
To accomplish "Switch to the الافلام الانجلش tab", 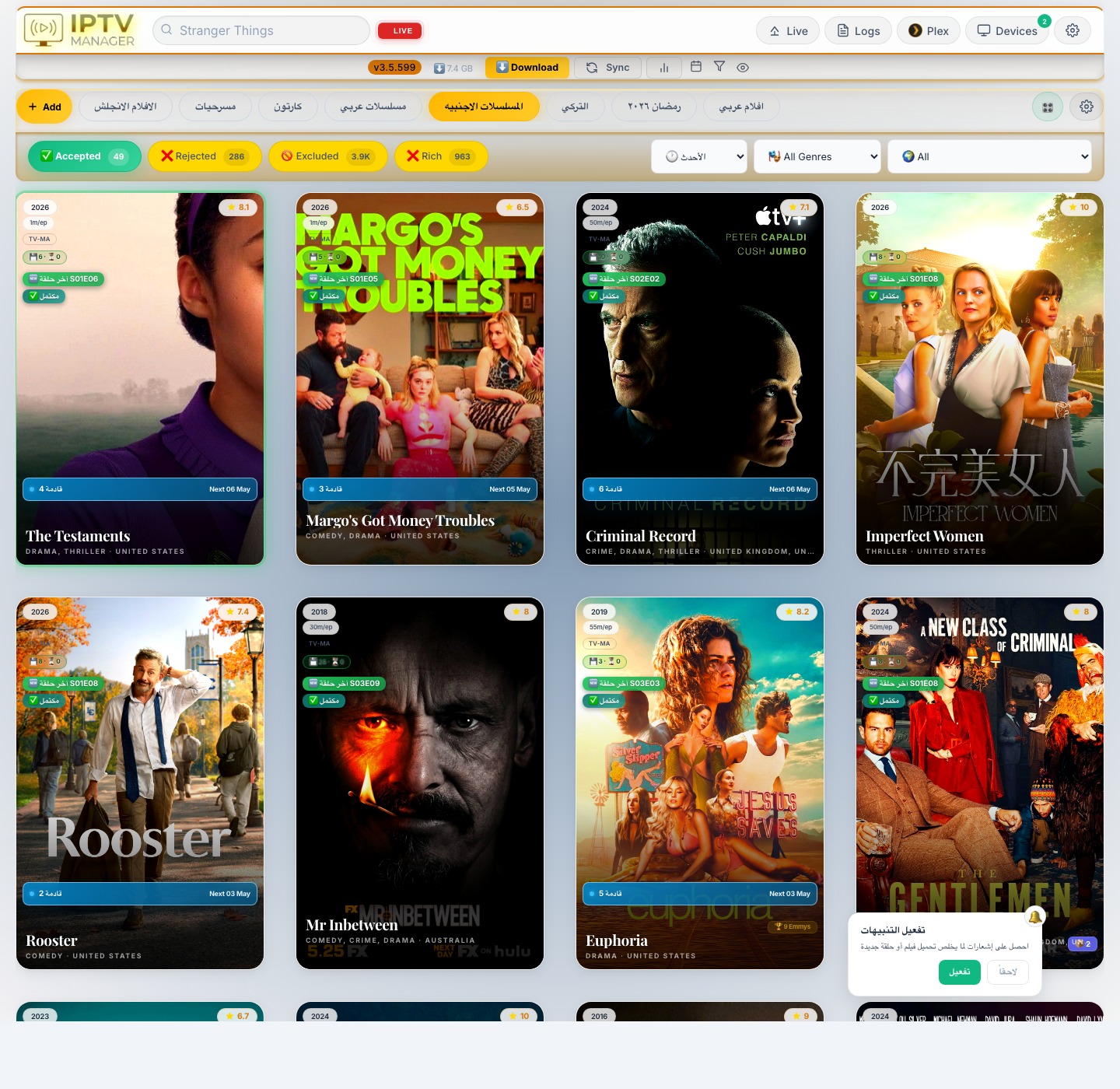I will (x=125, y=107).
